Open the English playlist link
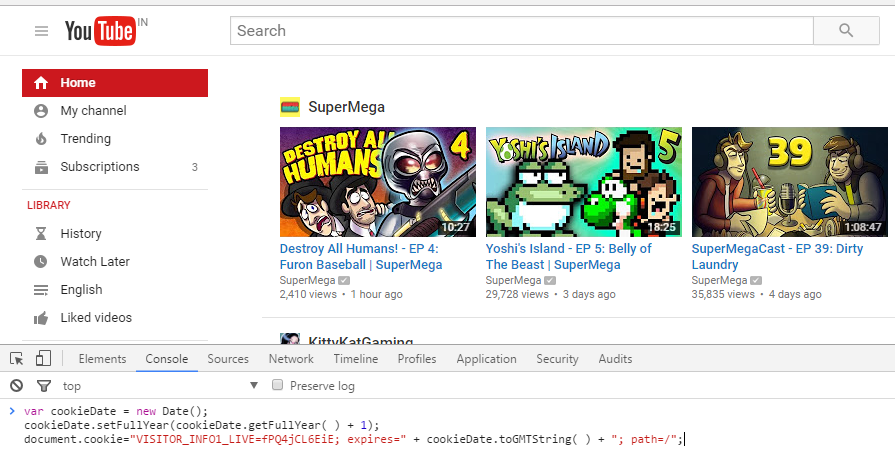895x464 pixels. click(x=82, y=289)
